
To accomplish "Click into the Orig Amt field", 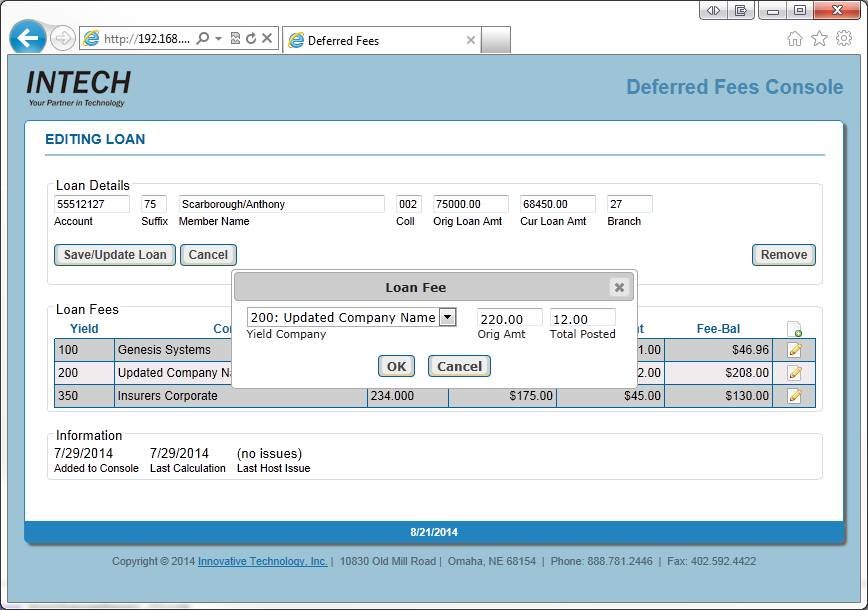I will click(509, 318).
